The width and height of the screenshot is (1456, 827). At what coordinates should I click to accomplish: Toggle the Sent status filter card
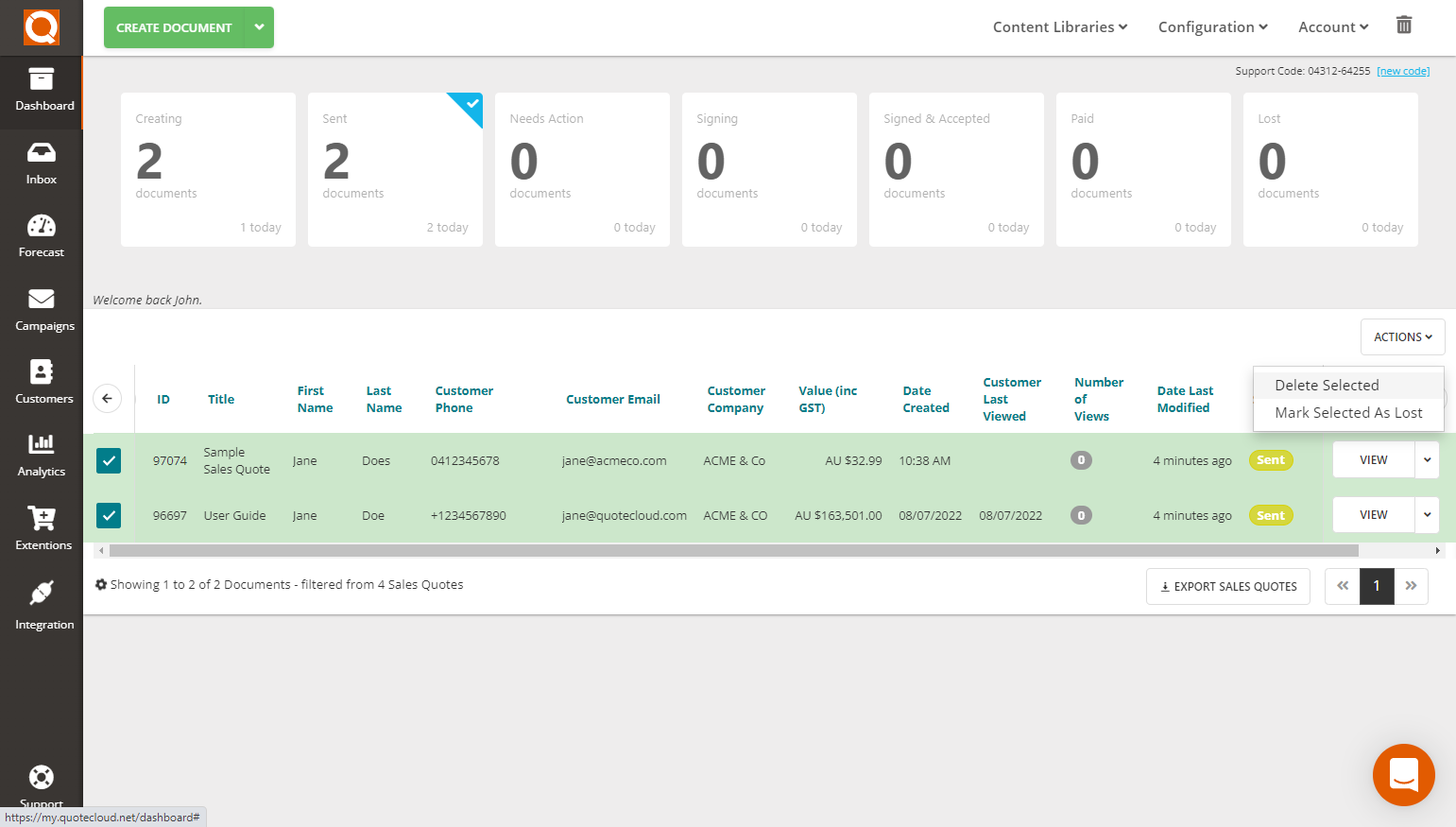(x=395, y=169)
